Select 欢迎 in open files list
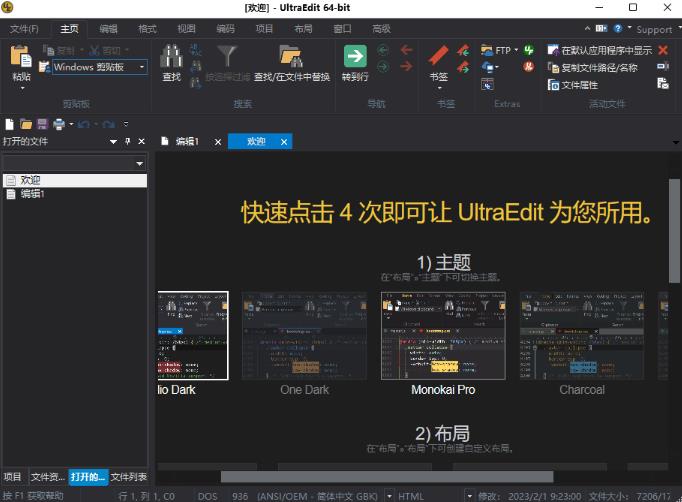 tap(75, 181)
